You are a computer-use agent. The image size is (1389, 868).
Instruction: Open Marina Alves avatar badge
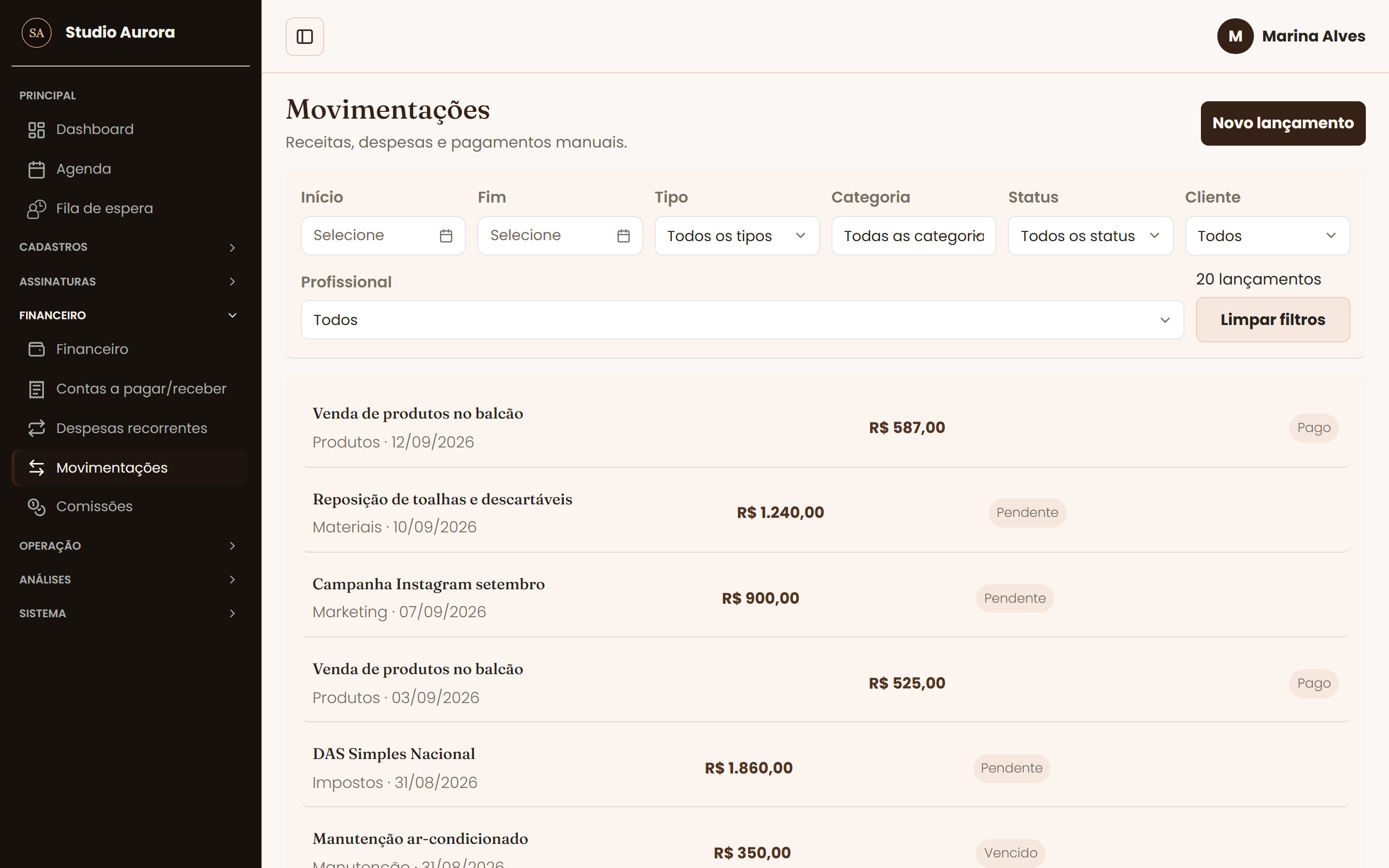[1235, 36]
